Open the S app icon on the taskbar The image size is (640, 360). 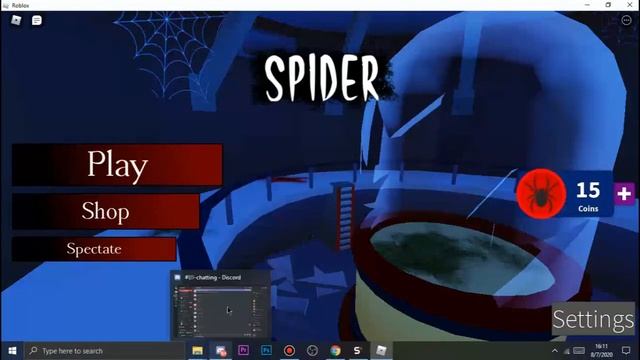pyautogui.click(x=358, y=351)
